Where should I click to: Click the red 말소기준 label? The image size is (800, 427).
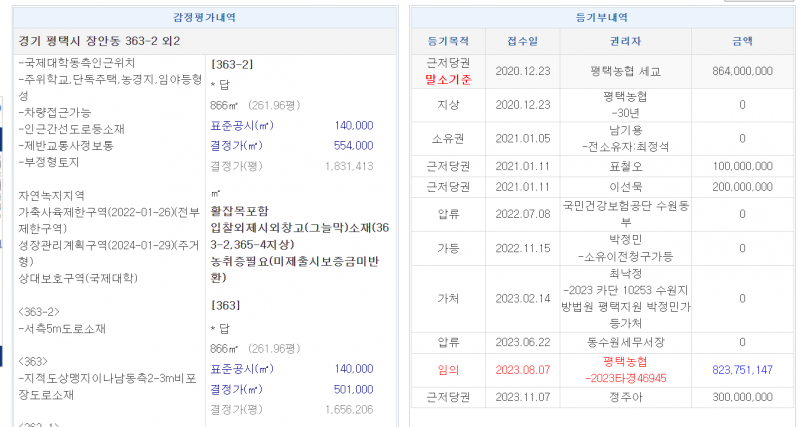[x=447, y=78]
